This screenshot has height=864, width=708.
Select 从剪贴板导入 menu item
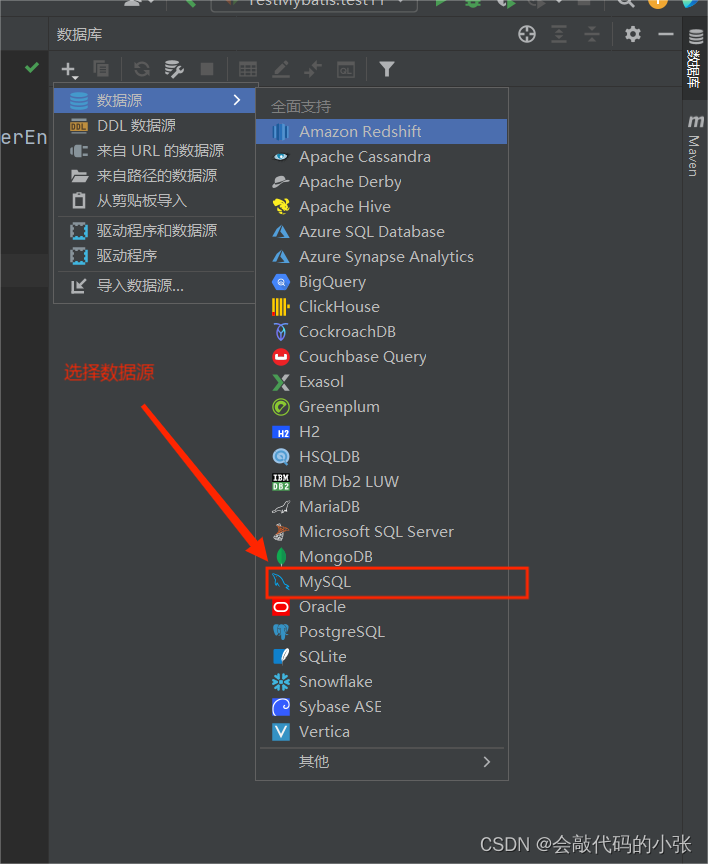(155, 201)
